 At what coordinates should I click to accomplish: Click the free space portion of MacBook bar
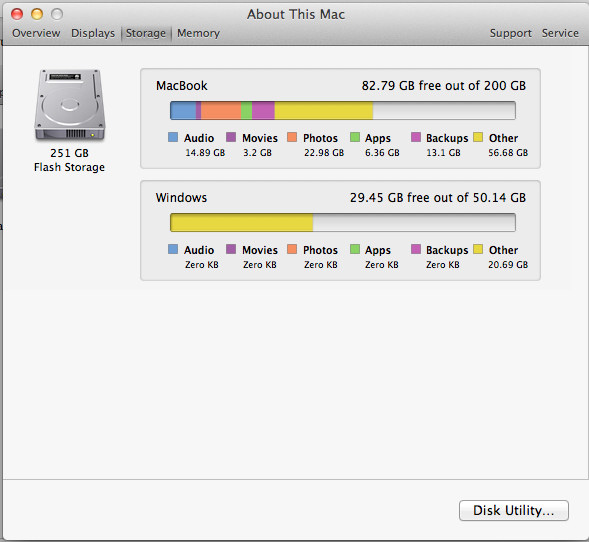point(444,111)
